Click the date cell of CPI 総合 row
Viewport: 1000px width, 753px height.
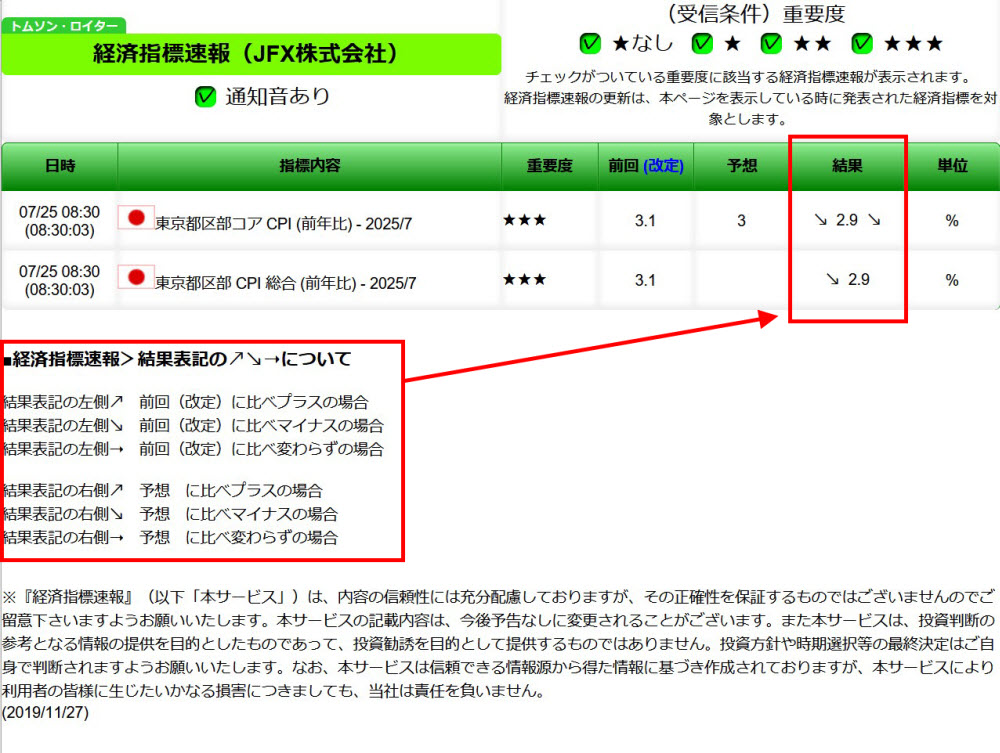coord(59,280)
